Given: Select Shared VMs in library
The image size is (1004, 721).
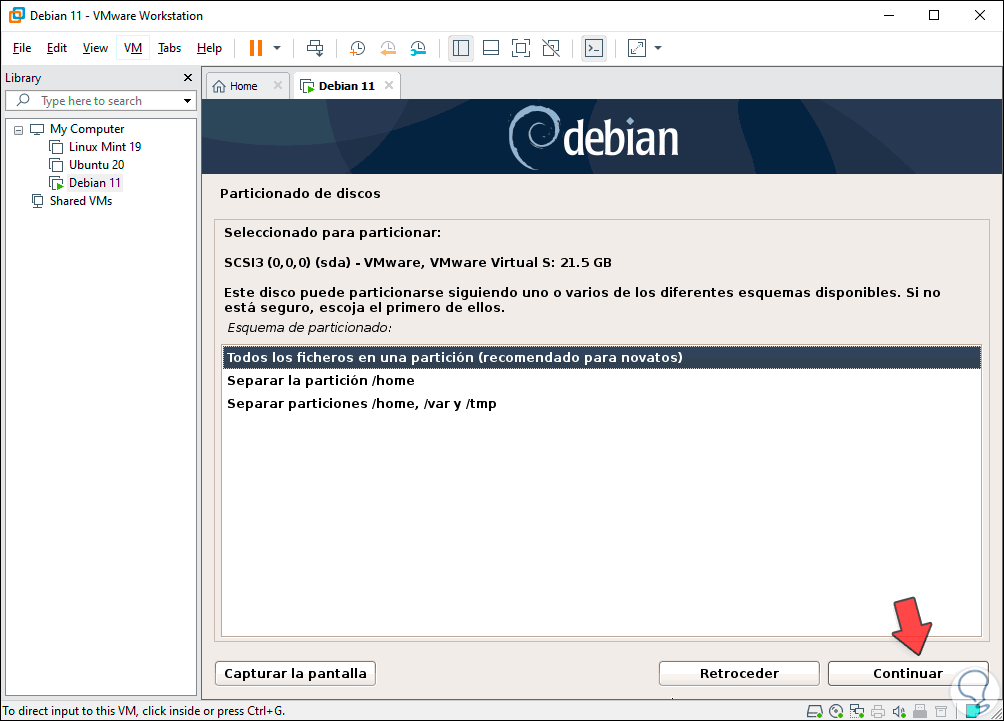Looking at the screenshot, I should coord(81,200).
